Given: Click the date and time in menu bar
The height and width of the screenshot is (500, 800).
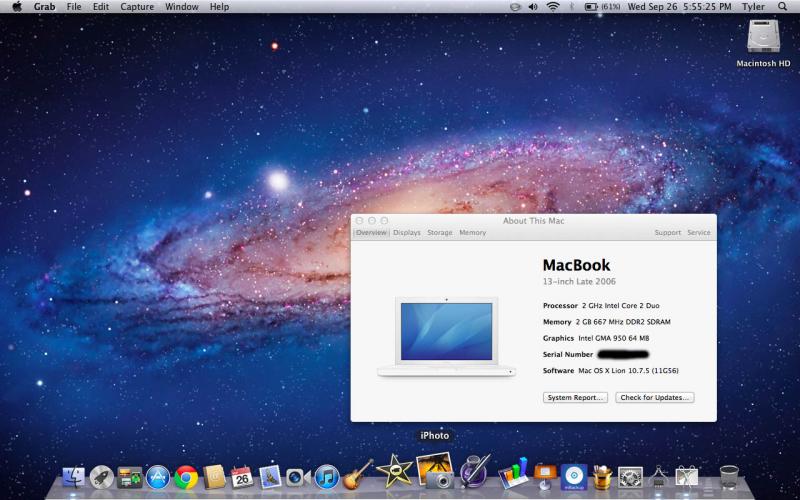Looking at the screenshot, I should [679, 7].
